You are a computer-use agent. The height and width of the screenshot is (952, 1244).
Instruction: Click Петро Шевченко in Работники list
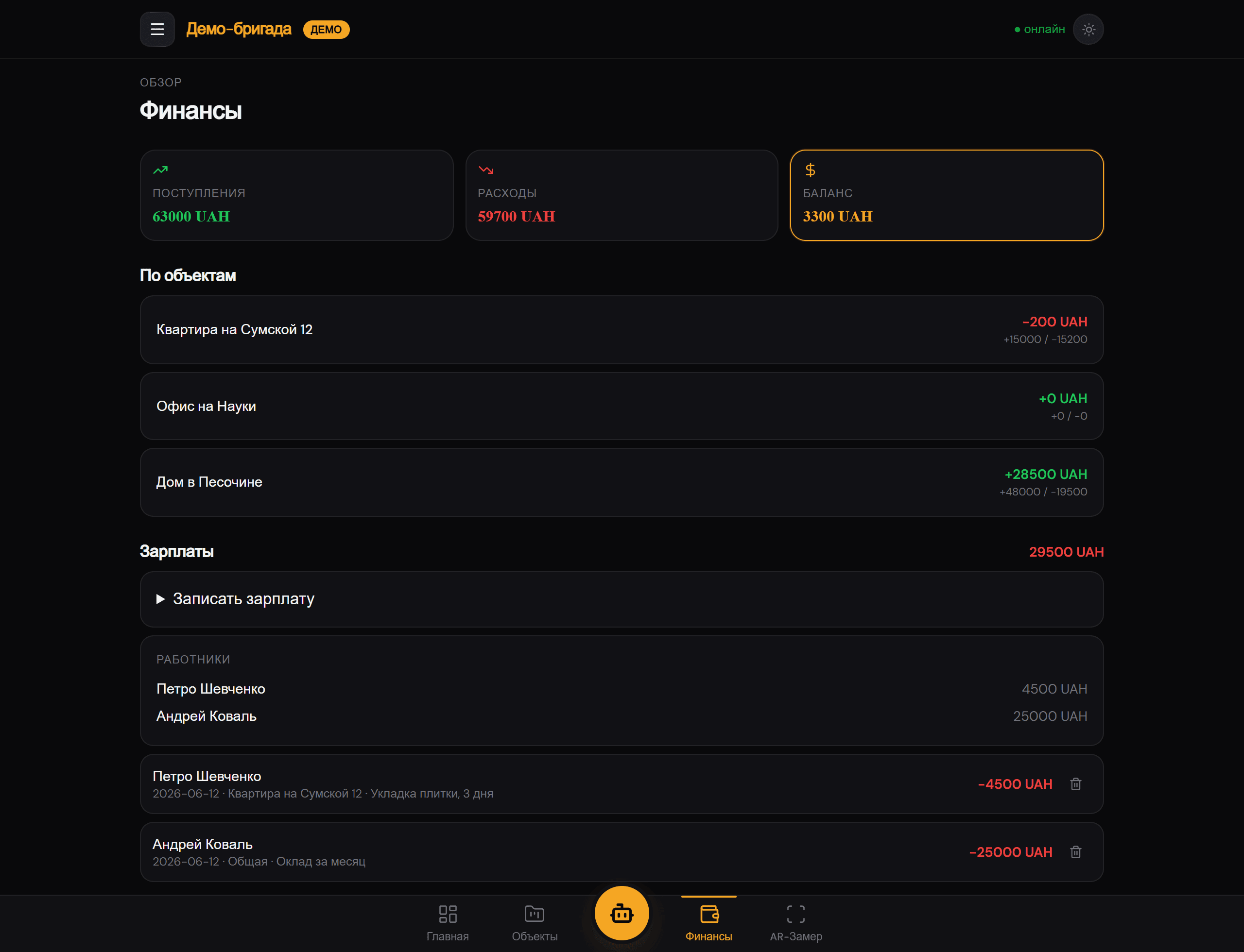210,689
